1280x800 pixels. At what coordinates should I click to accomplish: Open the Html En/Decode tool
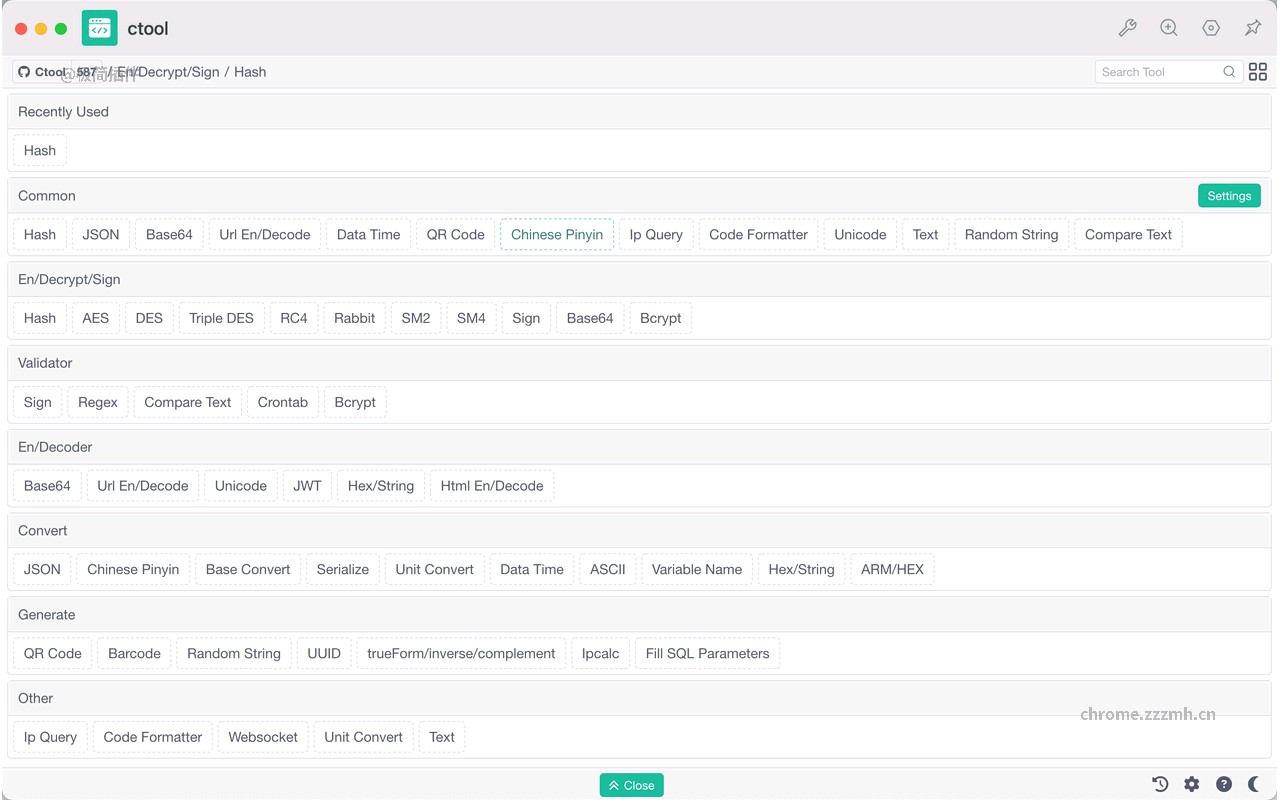tap(492, 486)
